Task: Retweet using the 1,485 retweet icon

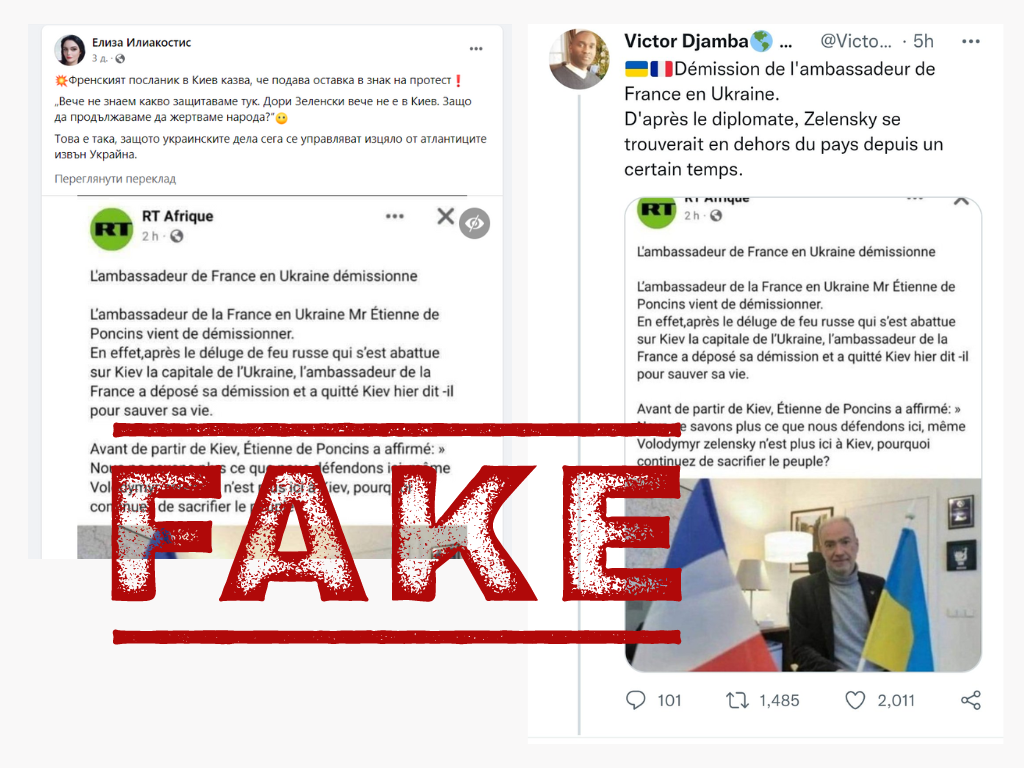Action: click(x=737, y=701)
